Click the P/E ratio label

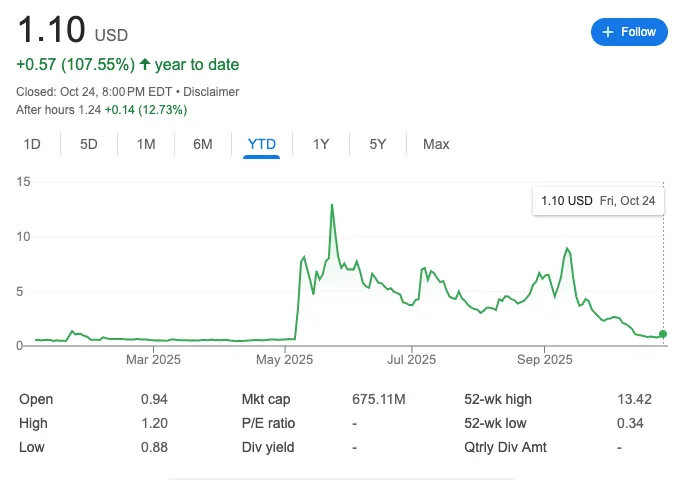[x=269, y=423]
